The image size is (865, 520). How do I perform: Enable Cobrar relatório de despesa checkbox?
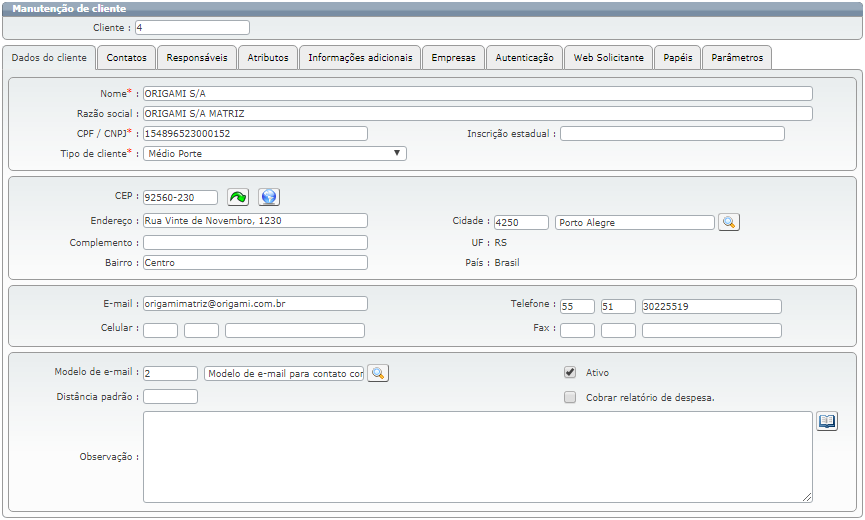pyautogui.click(x=570, y=397)
